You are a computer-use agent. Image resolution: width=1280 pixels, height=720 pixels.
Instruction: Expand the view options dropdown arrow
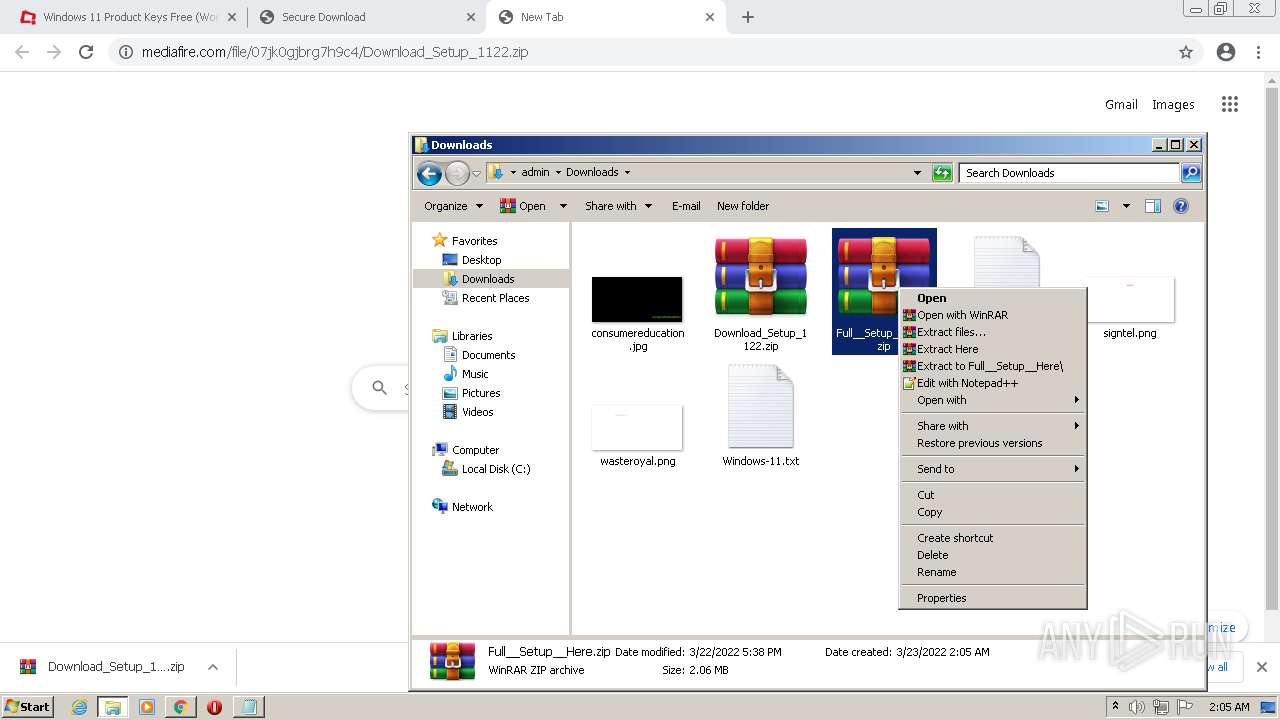click(1126, 206)
